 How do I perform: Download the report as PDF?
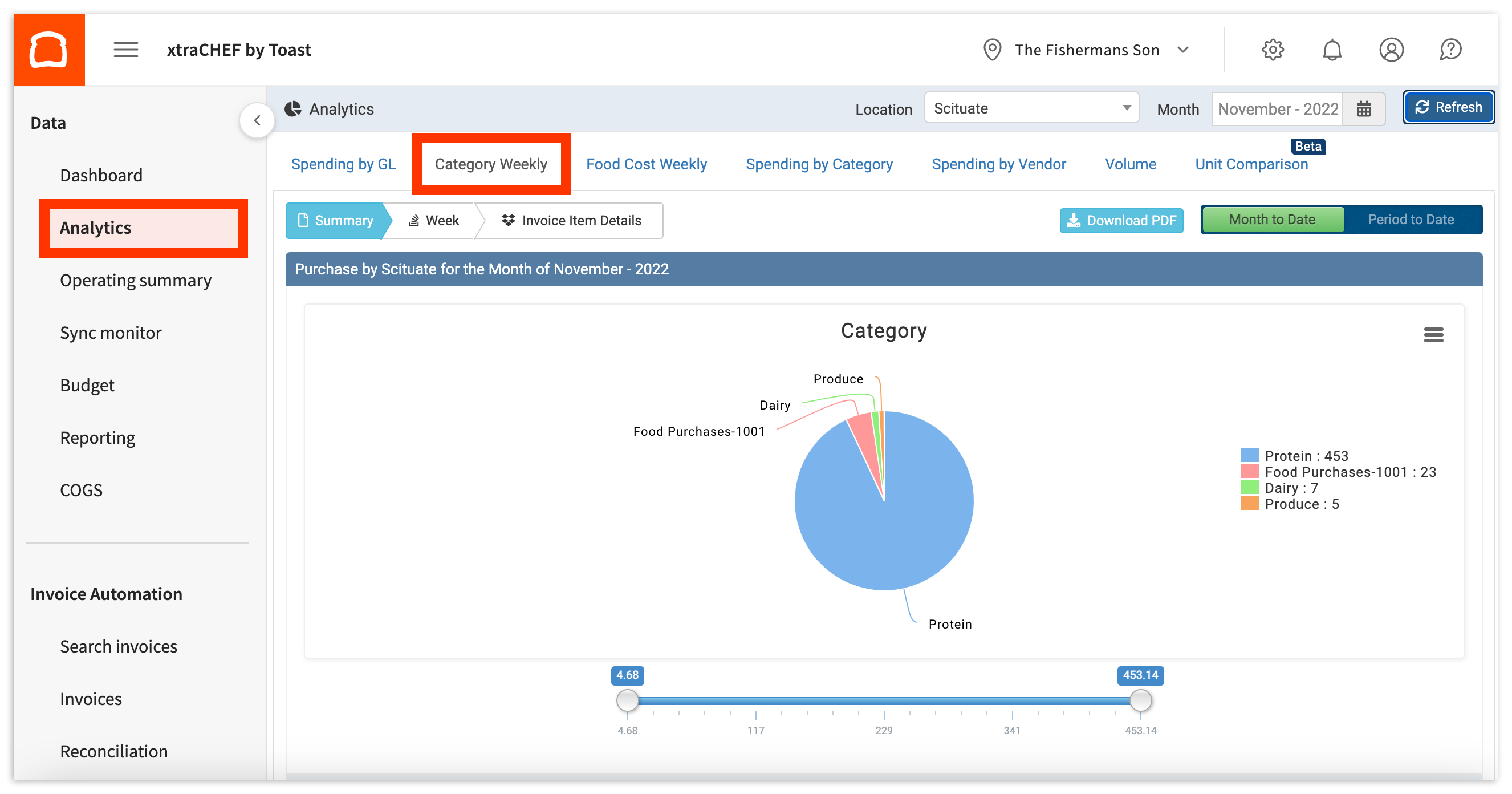point(1121,220)
